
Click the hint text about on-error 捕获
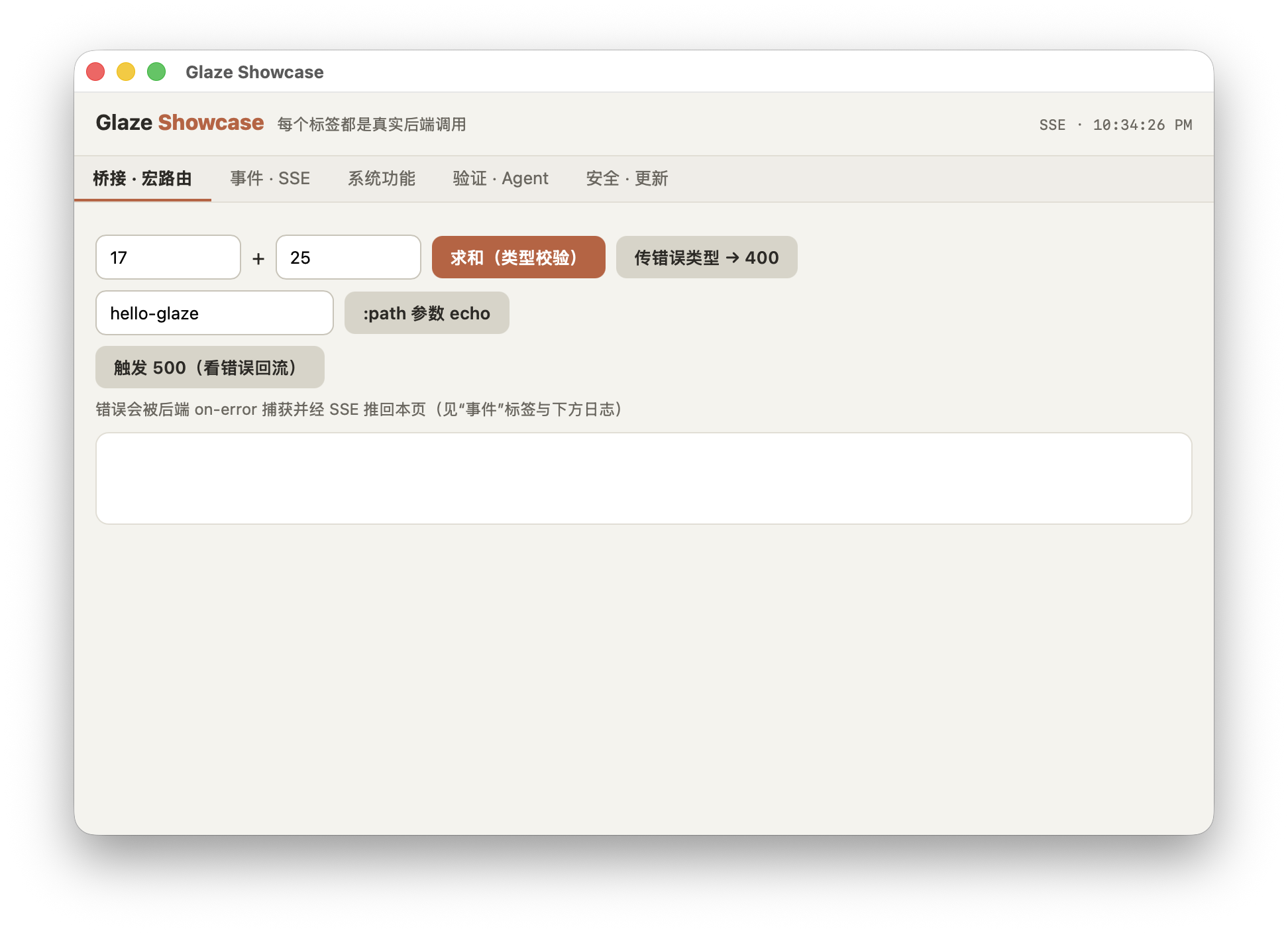(x=358, y=409)
